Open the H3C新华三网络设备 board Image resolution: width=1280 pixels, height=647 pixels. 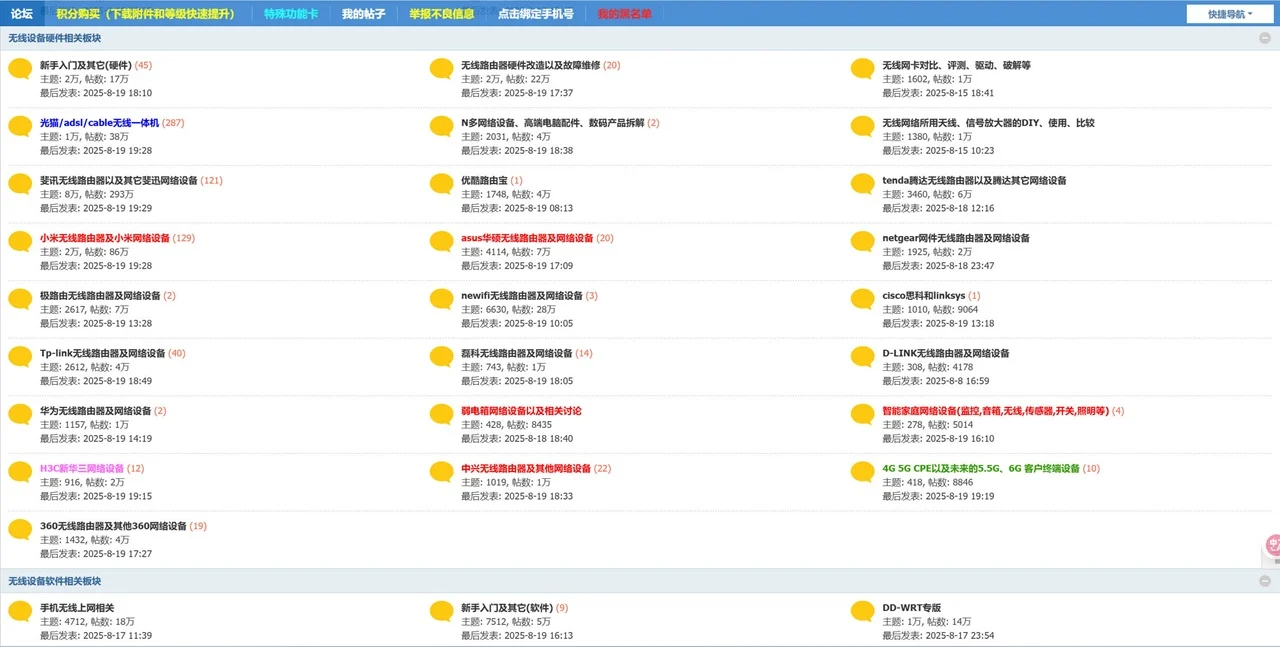pyautogui.click(x=82, y=468)
